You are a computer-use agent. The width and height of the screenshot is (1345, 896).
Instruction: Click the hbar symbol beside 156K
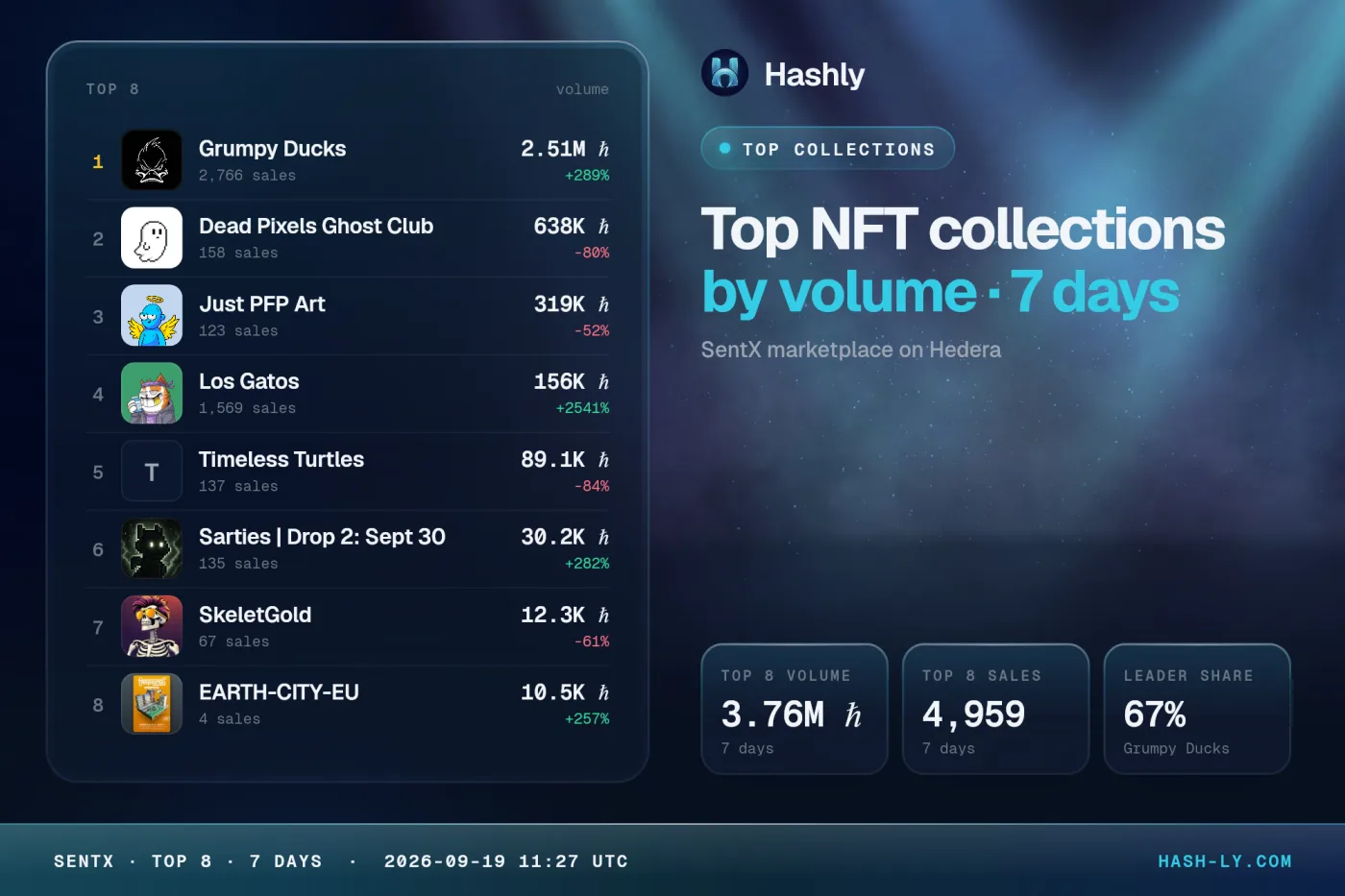(x=603, y=382)
